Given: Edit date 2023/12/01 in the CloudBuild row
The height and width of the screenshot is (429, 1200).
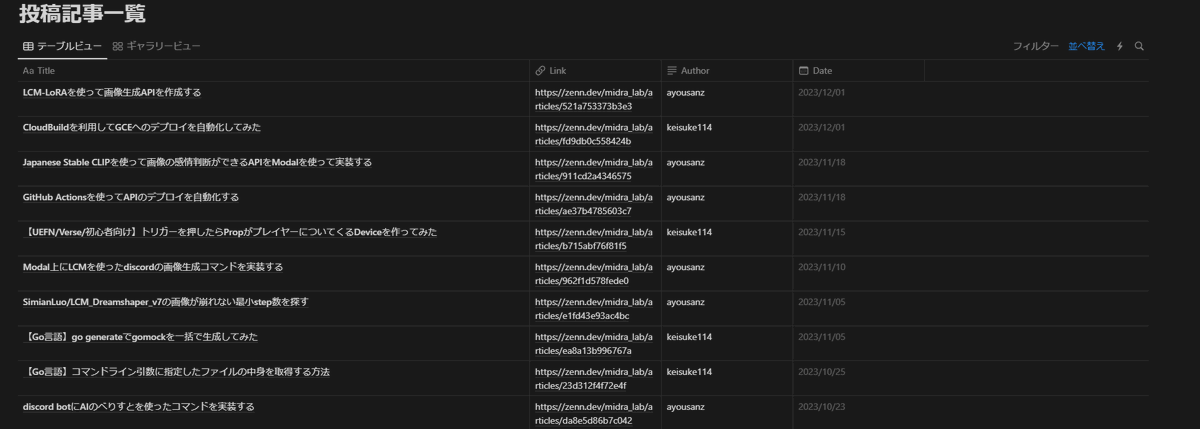Looking at the screenshot, I should tap(822, 127).
